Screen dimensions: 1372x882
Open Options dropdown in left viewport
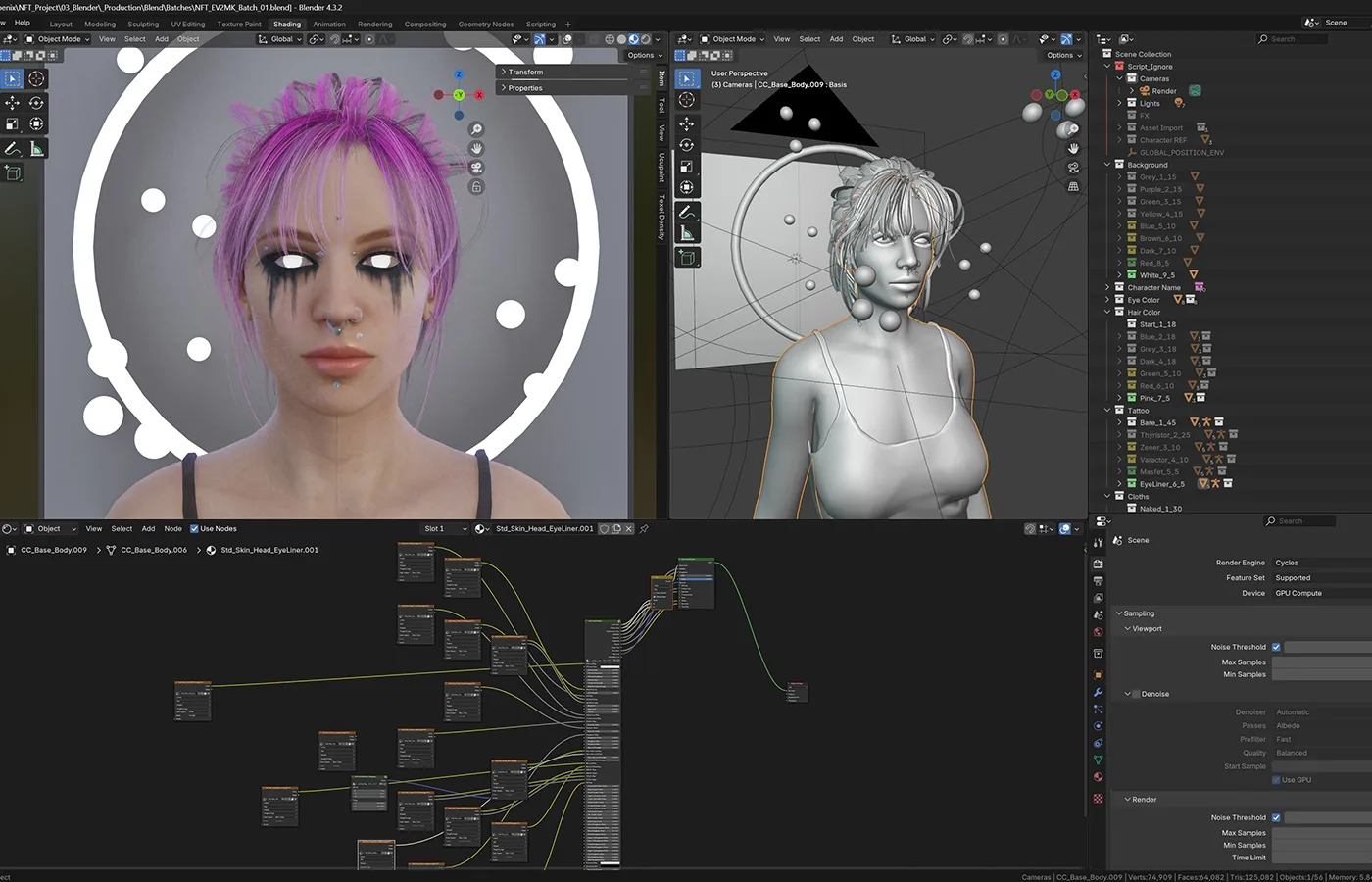coord(644,55)
